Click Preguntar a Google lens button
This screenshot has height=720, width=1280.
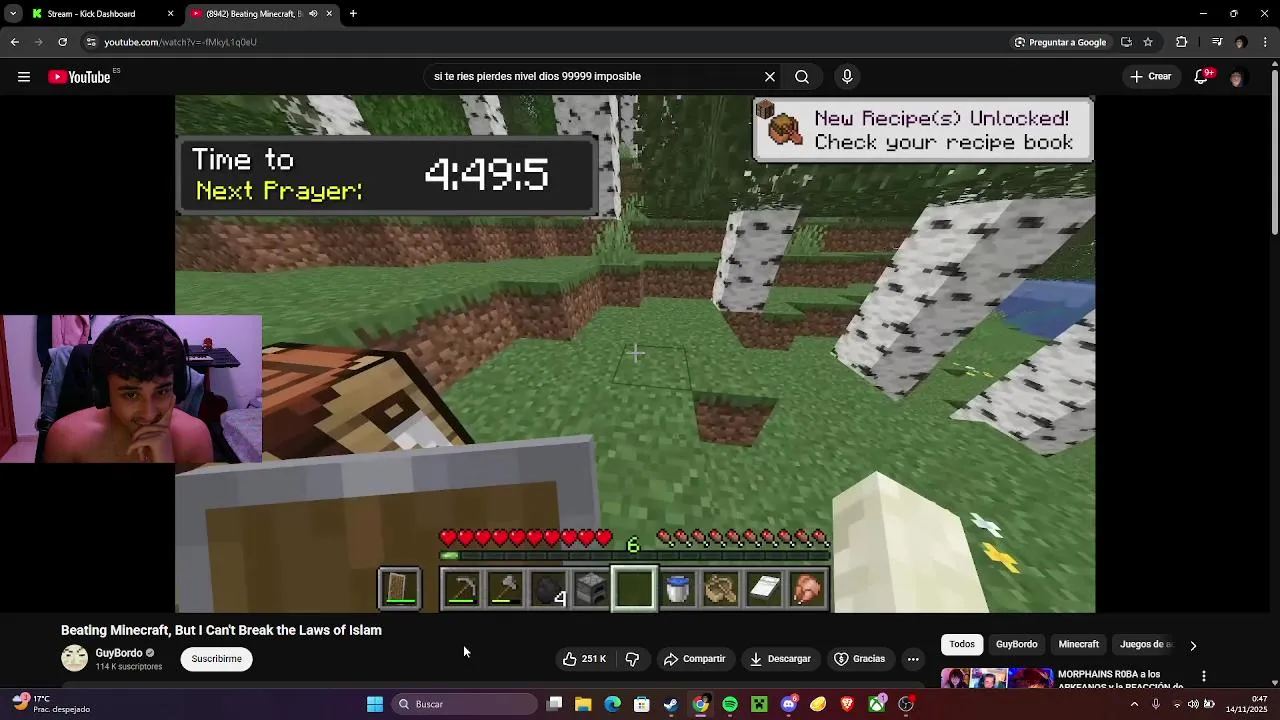(1060, 42)
